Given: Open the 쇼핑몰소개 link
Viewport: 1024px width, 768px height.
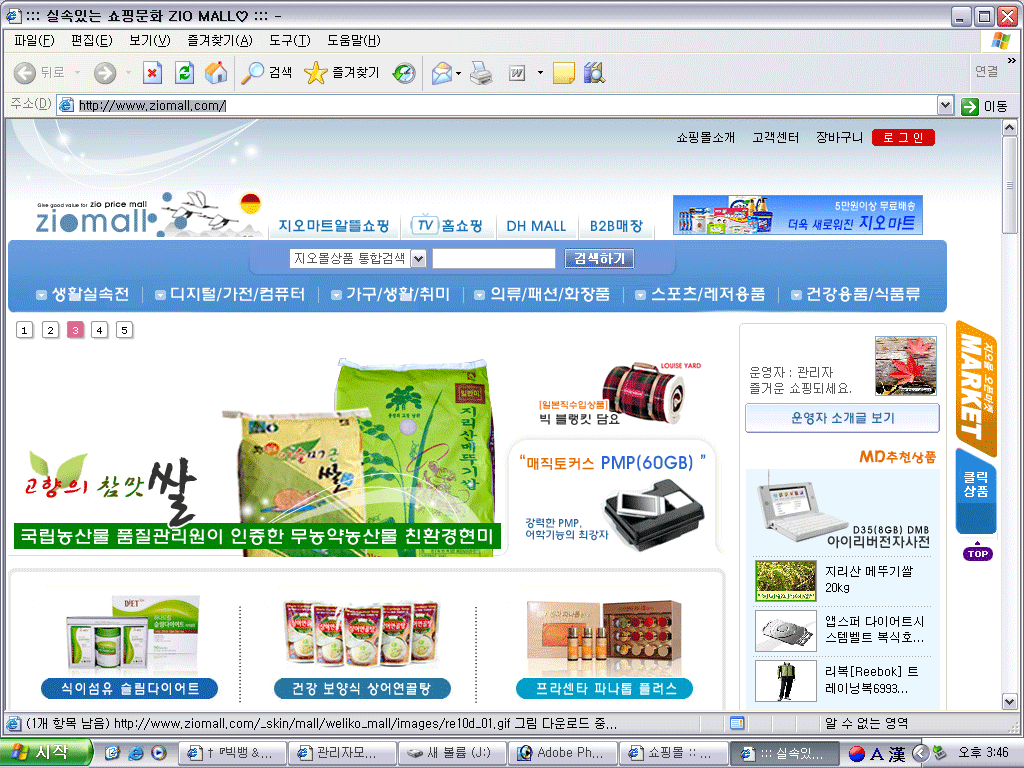Looking at the screenshot, I should pyautogui.click(x=705, y=137).
